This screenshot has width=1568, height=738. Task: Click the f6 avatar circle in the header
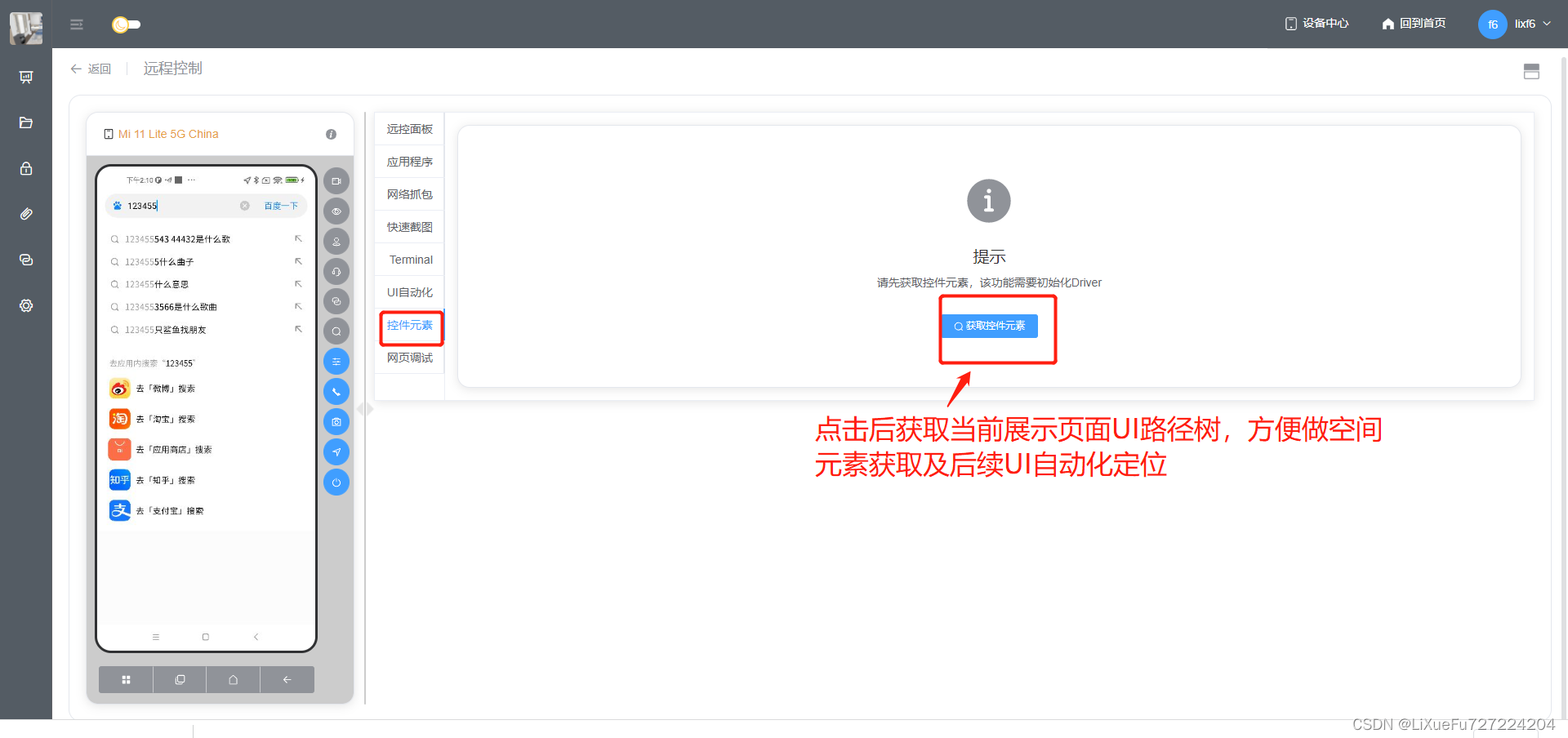point(1492,24)
